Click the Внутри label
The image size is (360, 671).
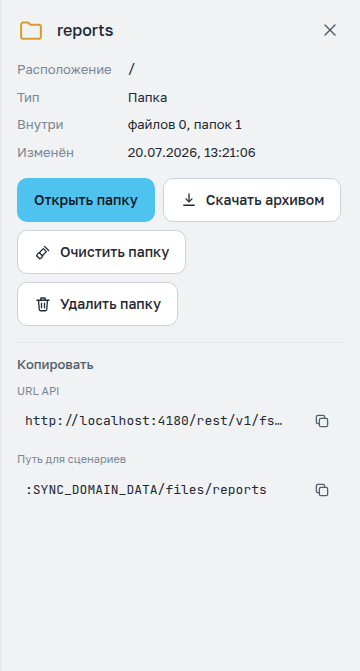coord(40,125)
